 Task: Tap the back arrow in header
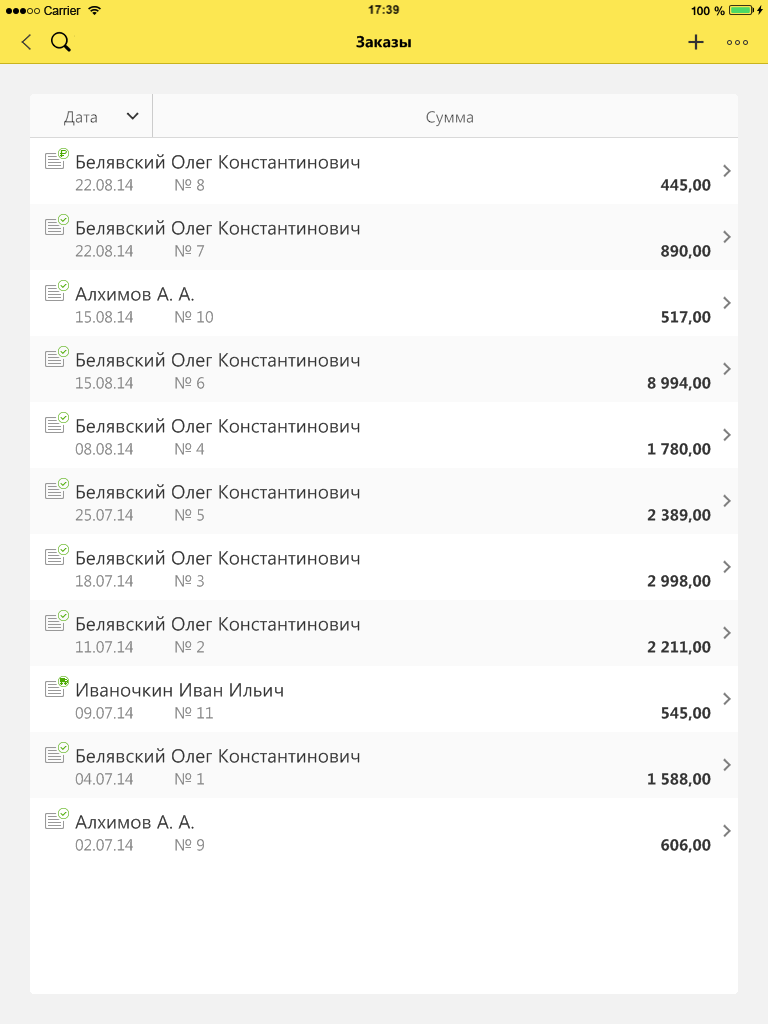[x=26, y=42]
